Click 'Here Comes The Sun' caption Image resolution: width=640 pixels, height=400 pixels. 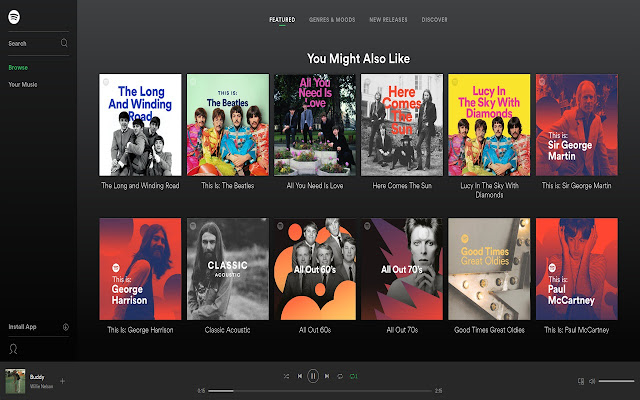click(402, 186)
